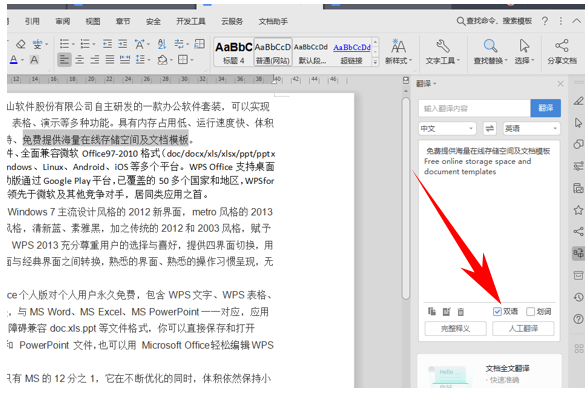Apply the 默认段... default paragraph style
This screenshot has height=394, width=585.
coord(312,52)
